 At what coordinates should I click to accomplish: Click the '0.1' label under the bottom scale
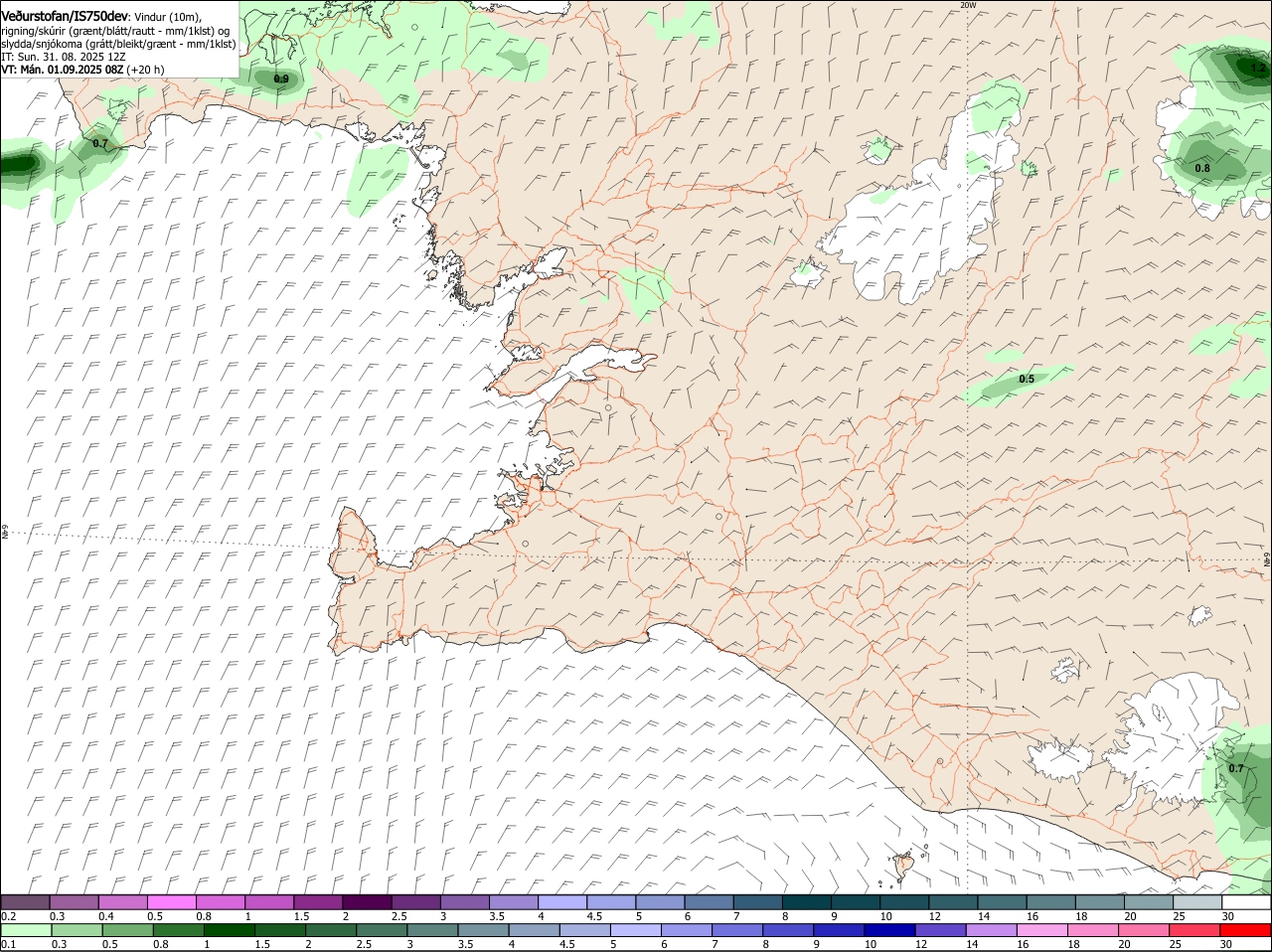[x=8, y=944]
